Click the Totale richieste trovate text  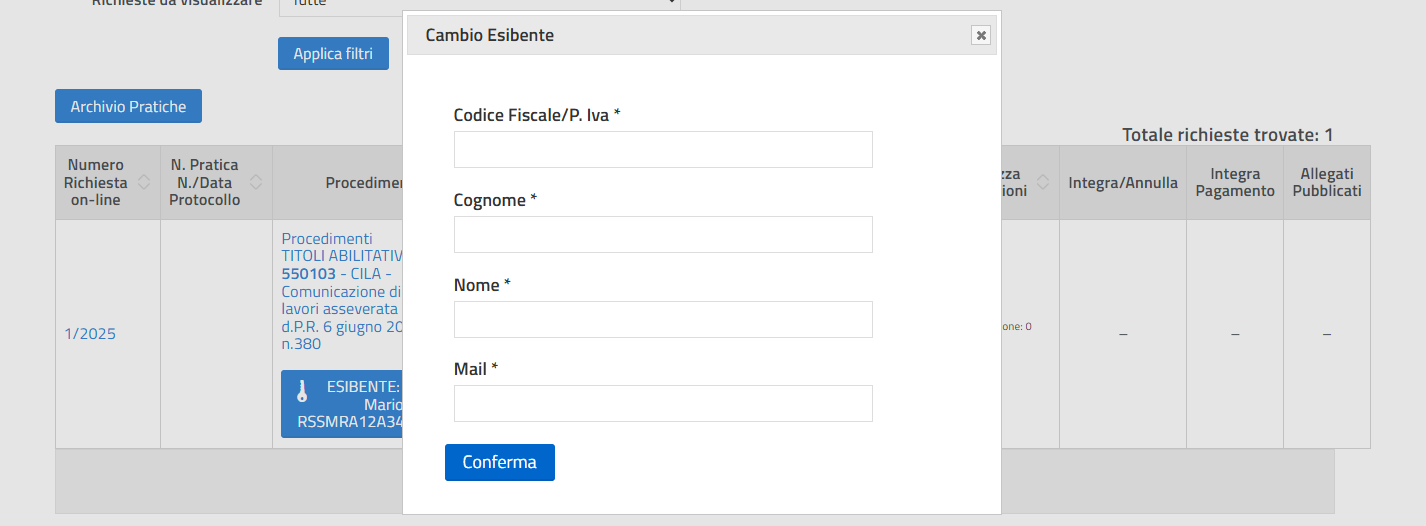tap(1227, 135)
